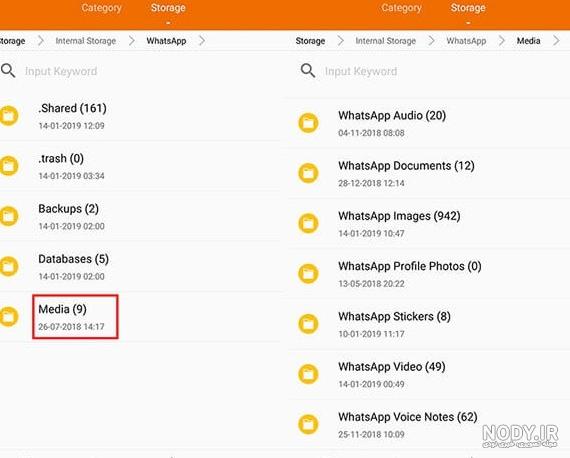This screenshot has height=458, width=570.
Task: Go to Internal Storage breadcrumb in right pane
Action: (x=386, y=41)
